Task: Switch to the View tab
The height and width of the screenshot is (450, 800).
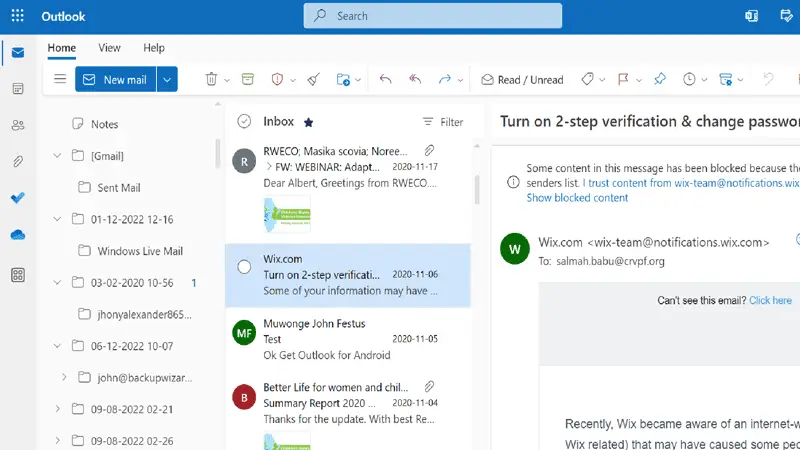Action: tap(109, 48)
